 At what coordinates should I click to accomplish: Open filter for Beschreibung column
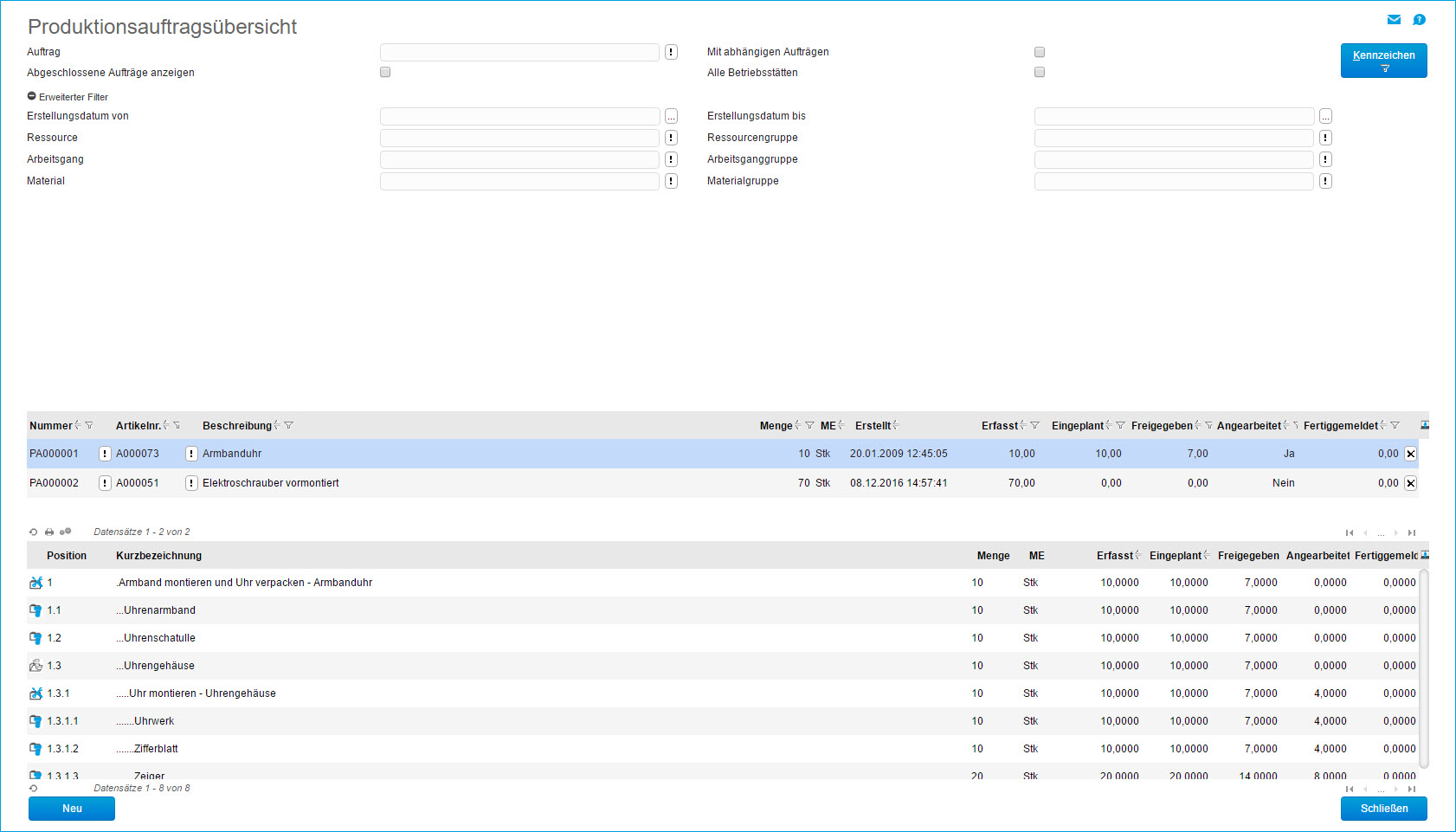pyautogui.click(x=289, y=425)
